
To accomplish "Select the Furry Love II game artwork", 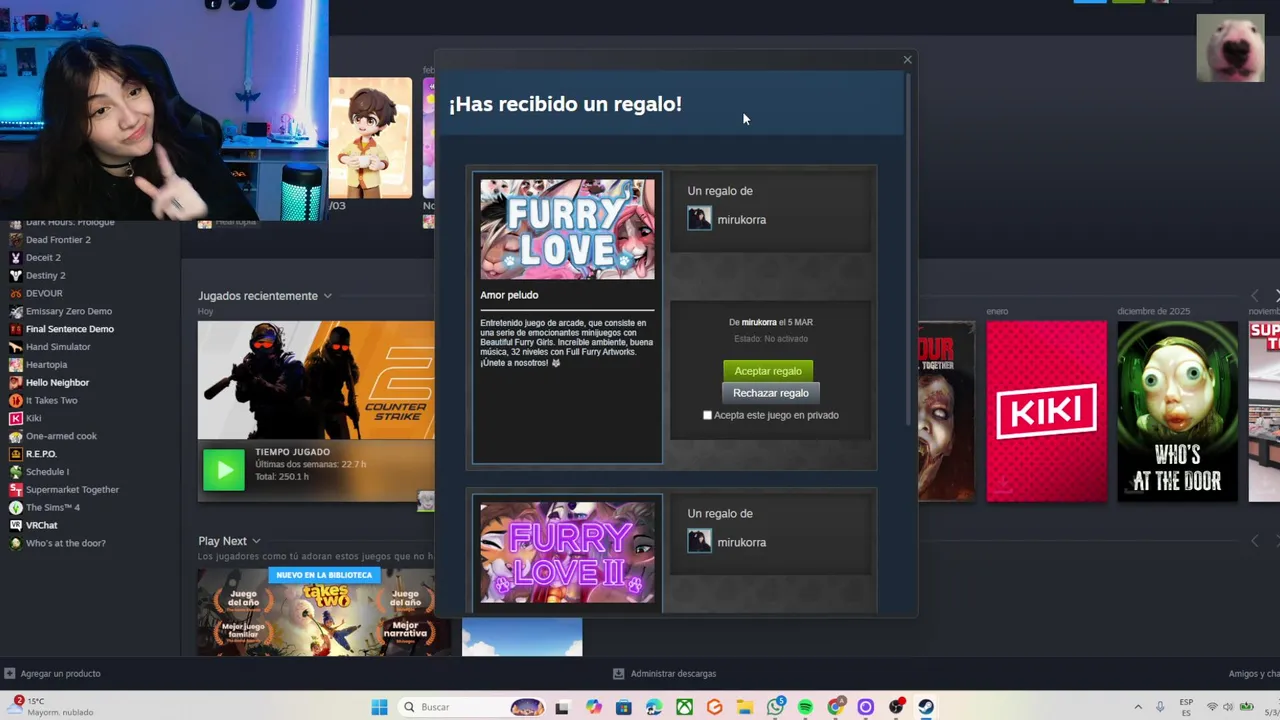I will point(567,552).
